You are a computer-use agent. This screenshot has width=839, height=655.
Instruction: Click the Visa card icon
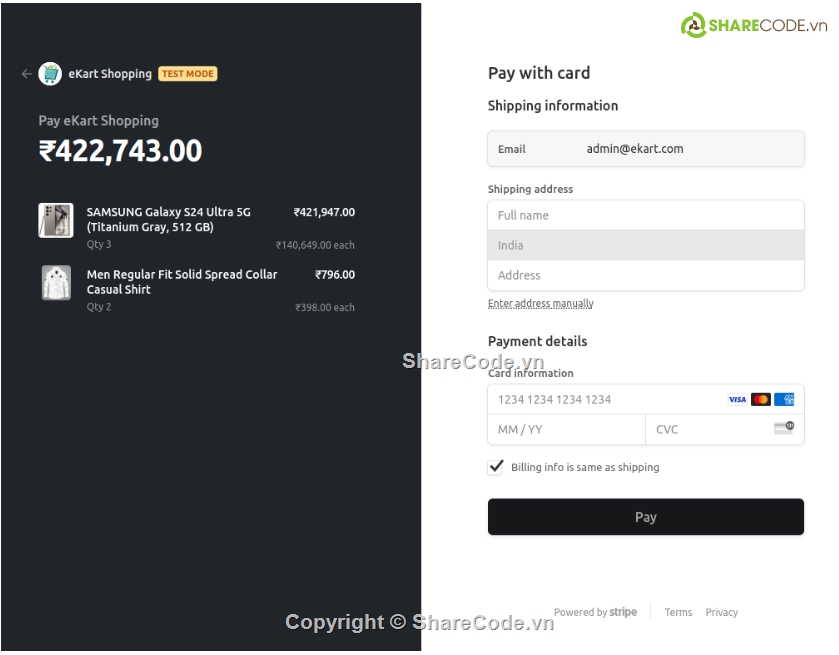(737, 399)
